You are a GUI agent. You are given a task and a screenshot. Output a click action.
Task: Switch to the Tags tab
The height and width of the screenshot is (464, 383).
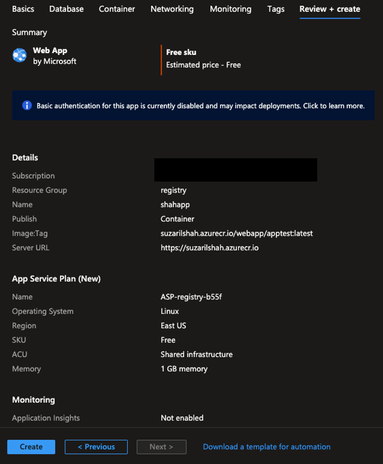(276, 9)
